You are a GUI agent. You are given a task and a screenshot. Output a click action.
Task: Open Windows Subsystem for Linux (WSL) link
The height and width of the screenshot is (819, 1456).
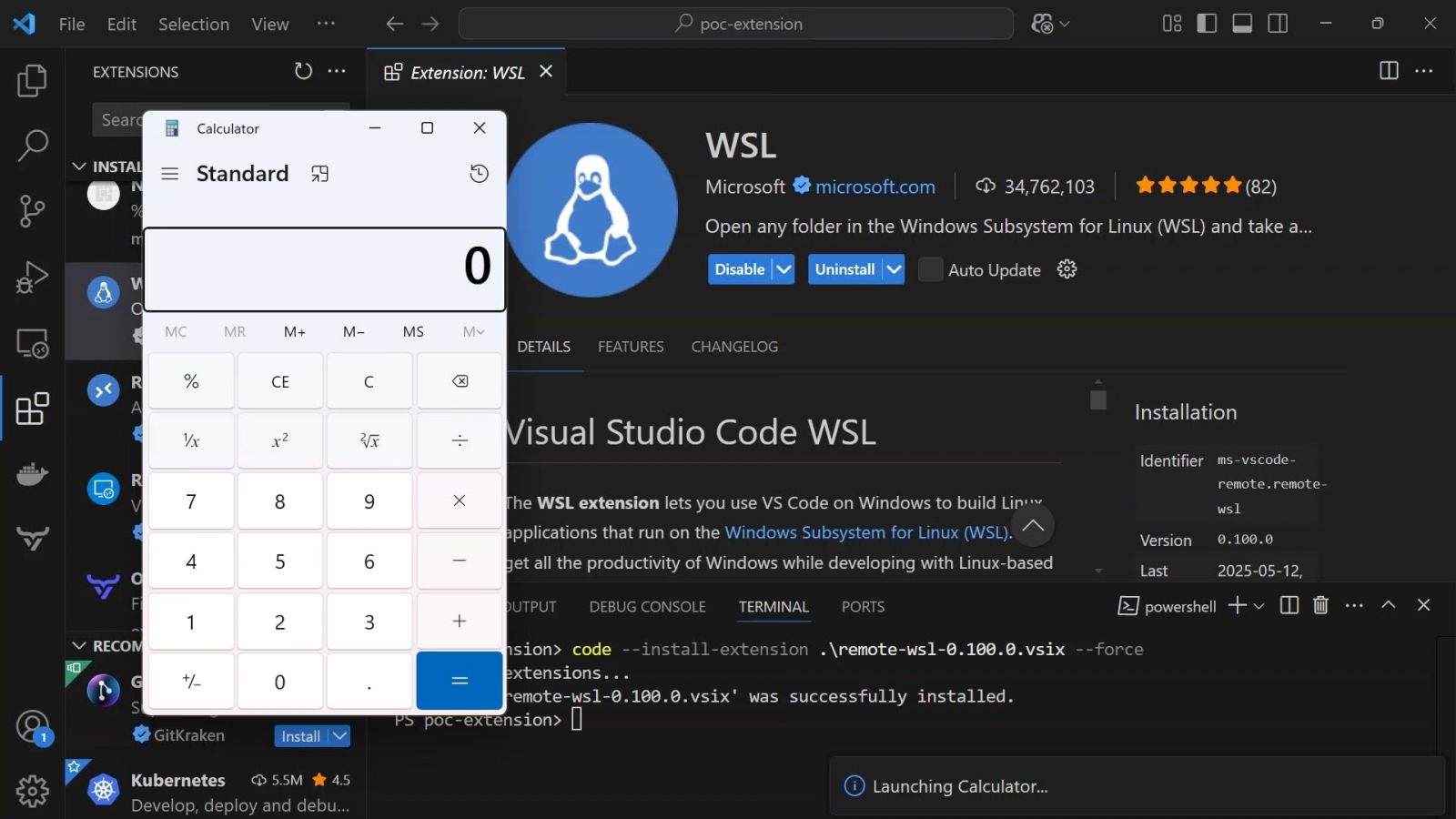(x=867, y=532)
